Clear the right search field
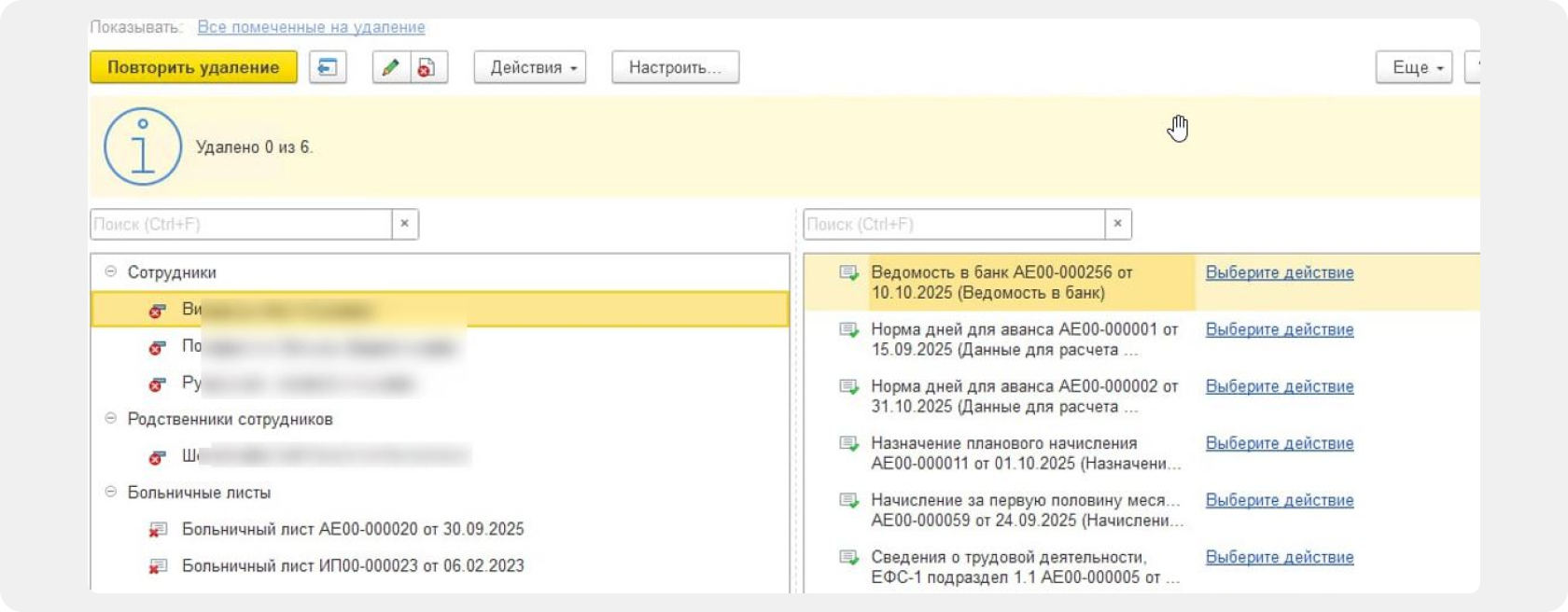This screenshot has width=1568, height=612. point(1117,224)
